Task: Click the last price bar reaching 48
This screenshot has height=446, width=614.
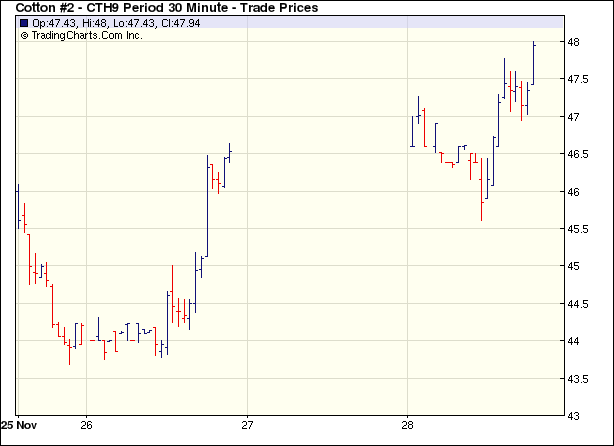Action: 534,62
